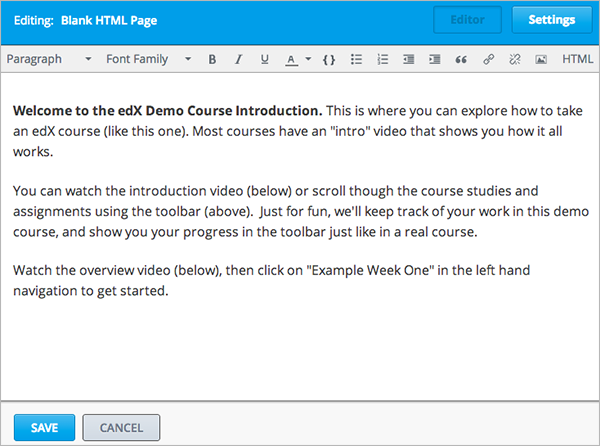Open the Paragraph format dropdown
This screenshot has height=446, width=600.
(49, 59)
